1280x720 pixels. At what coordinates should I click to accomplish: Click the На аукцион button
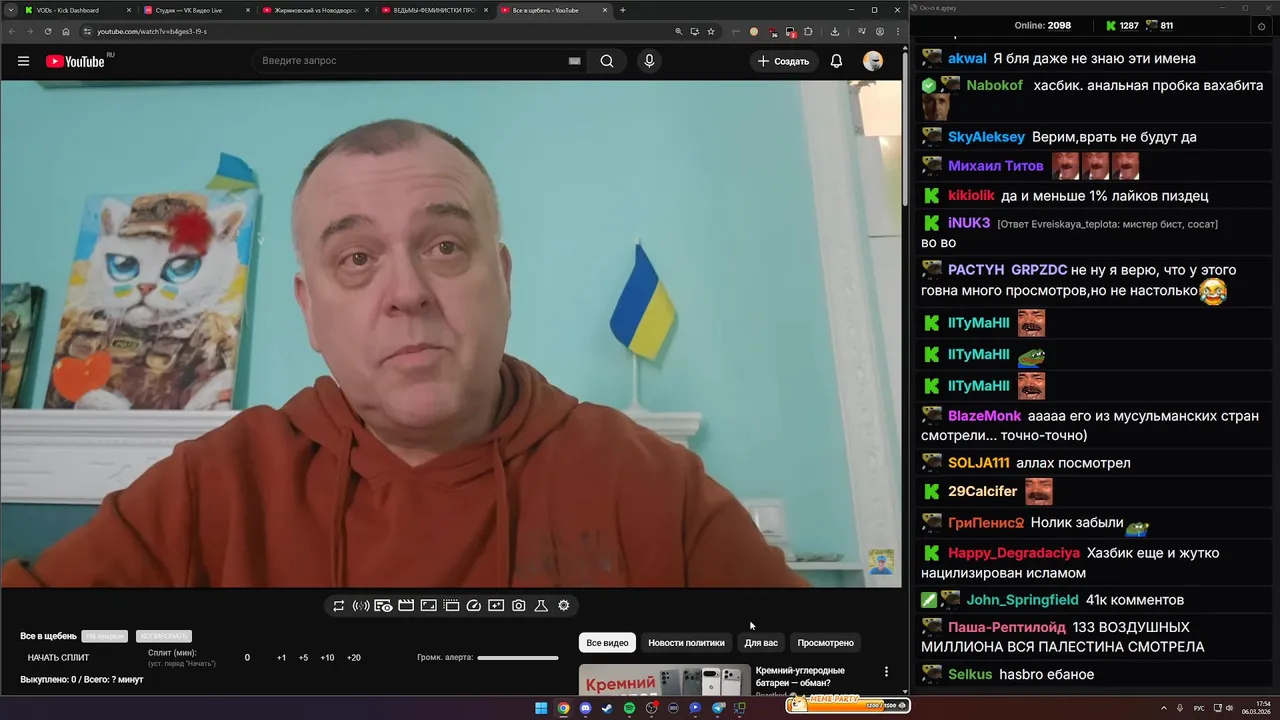coord(105,636)
